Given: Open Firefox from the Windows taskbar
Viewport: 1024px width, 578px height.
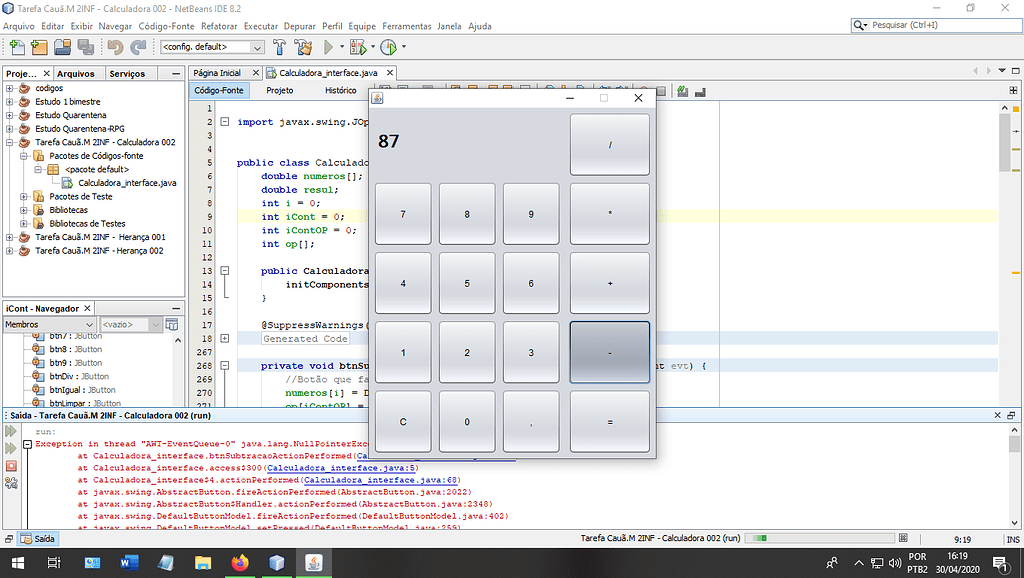Looking at the screenshot, I should point(239,563).
